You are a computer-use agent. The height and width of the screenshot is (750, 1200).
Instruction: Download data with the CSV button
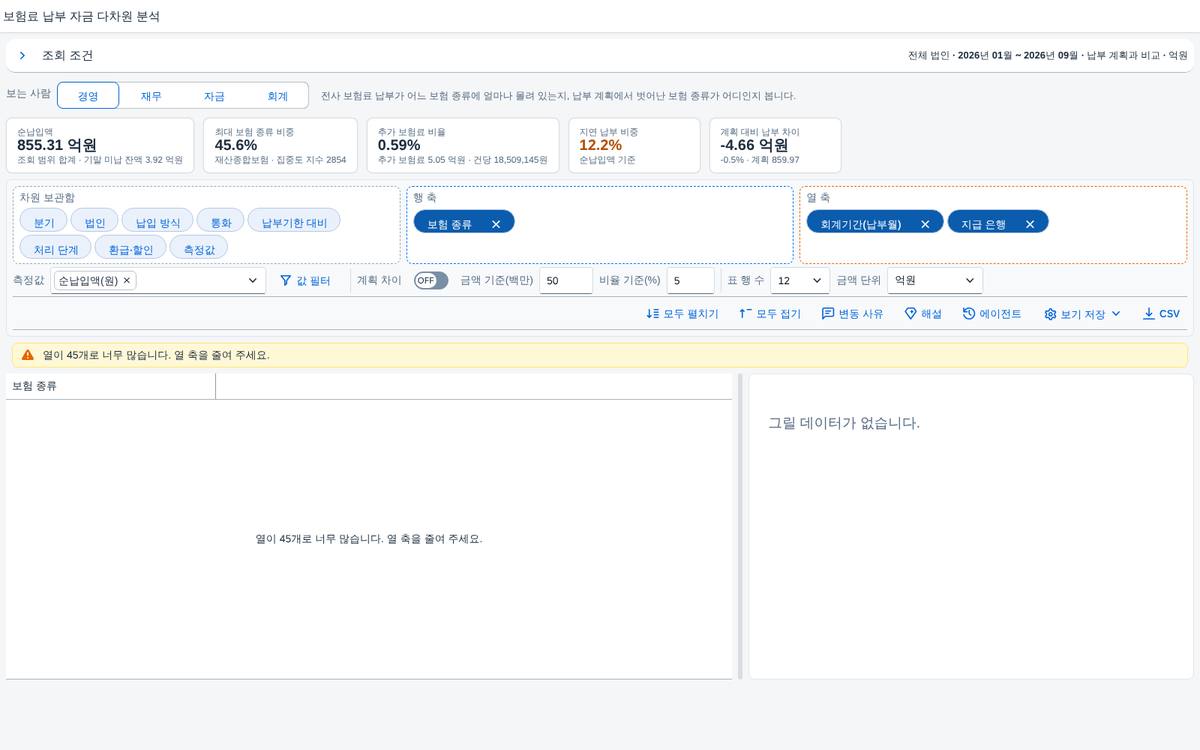pyautogui.click(x=1161, y=314)
